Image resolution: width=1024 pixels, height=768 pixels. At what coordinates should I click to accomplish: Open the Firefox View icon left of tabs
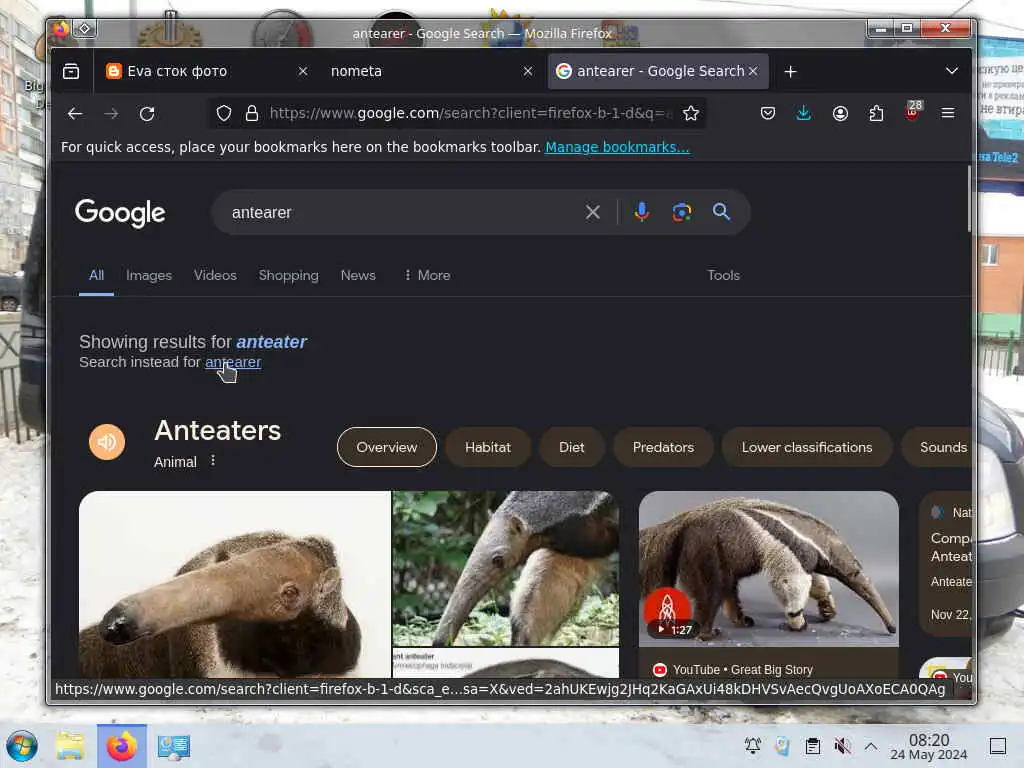[71, 71]
